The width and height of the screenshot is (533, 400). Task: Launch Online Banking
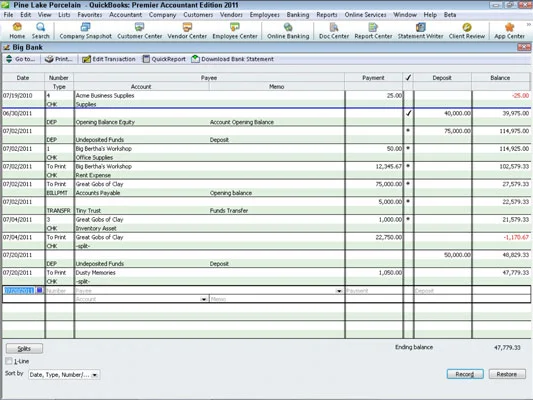tap(288, 31)
